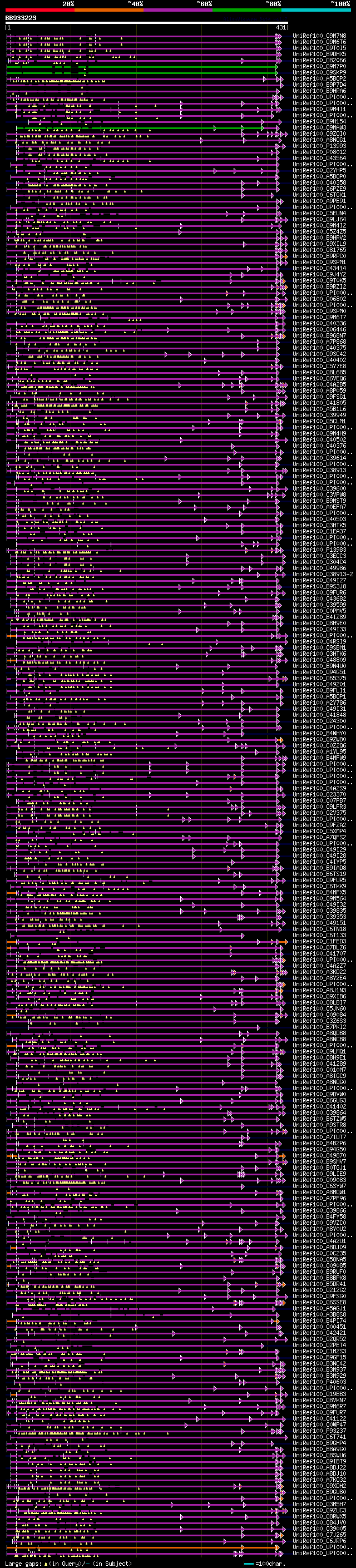Click label UniRef100_P08012

[319, 152]
